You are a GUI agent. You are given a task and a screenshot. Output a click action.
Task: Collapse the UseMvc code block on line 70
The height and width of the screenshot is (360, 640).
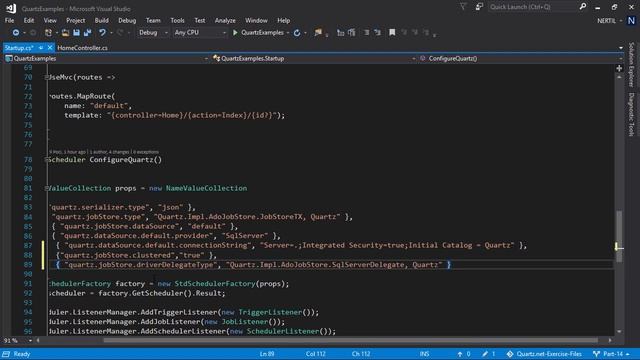point(47,77)
